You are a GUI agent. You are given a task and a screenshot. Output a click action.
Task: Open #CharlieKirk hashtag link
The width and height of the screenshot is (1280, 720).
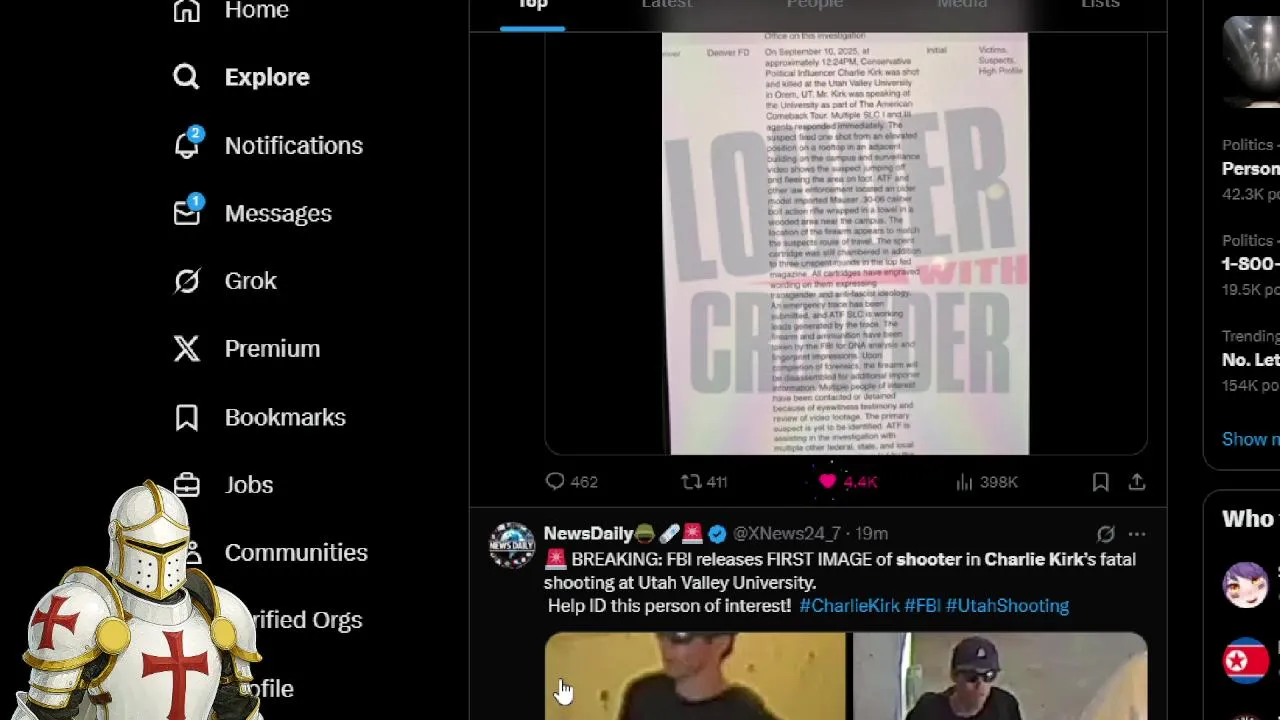[x=850, y=606]
